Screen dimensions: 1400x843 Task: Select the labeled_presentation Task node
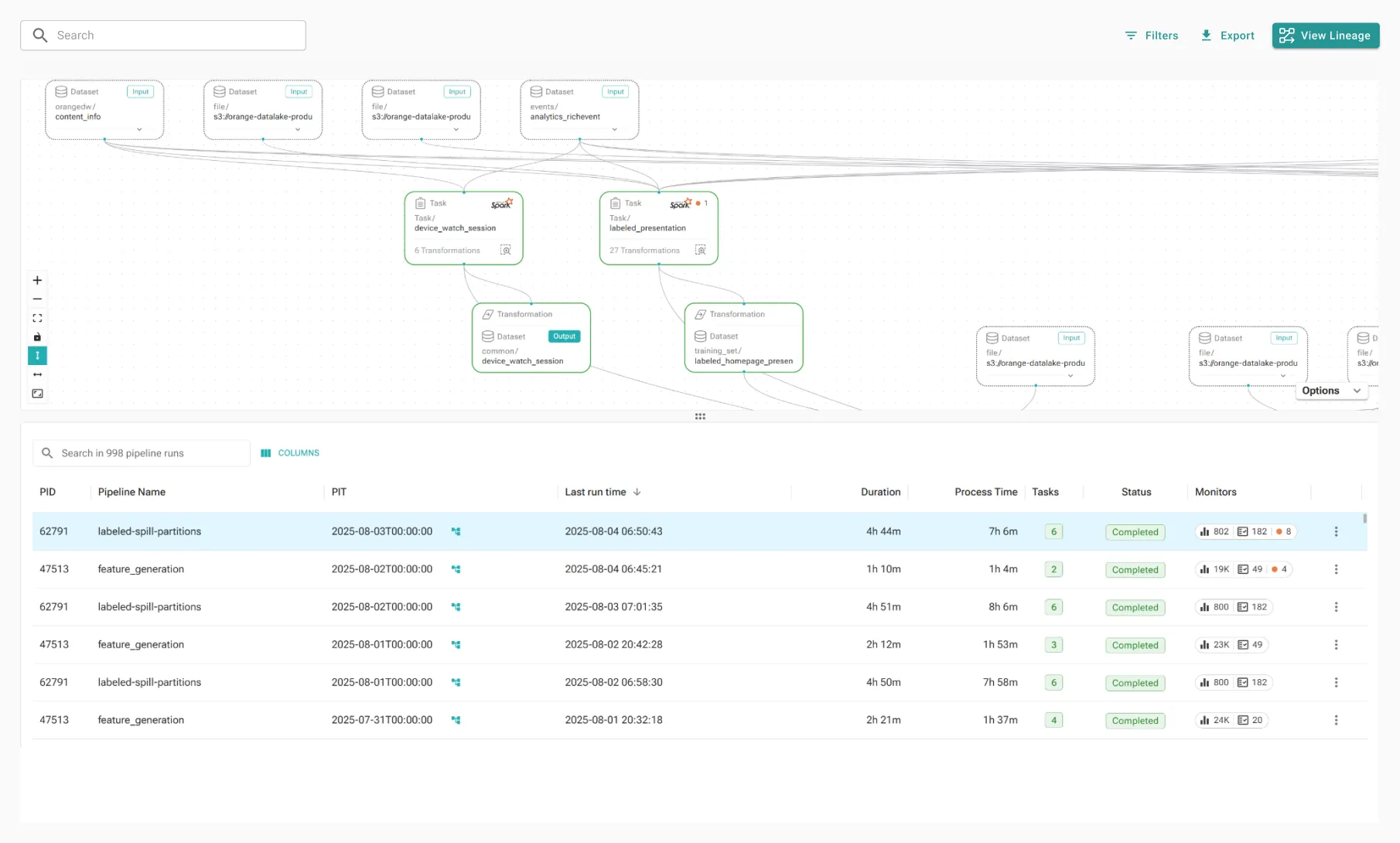[659, 228]
